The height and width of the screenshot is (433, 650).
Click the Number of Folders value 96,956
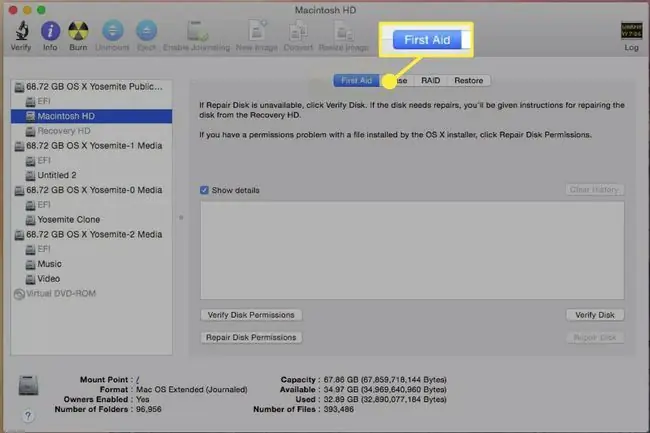[x=149, y=409]
